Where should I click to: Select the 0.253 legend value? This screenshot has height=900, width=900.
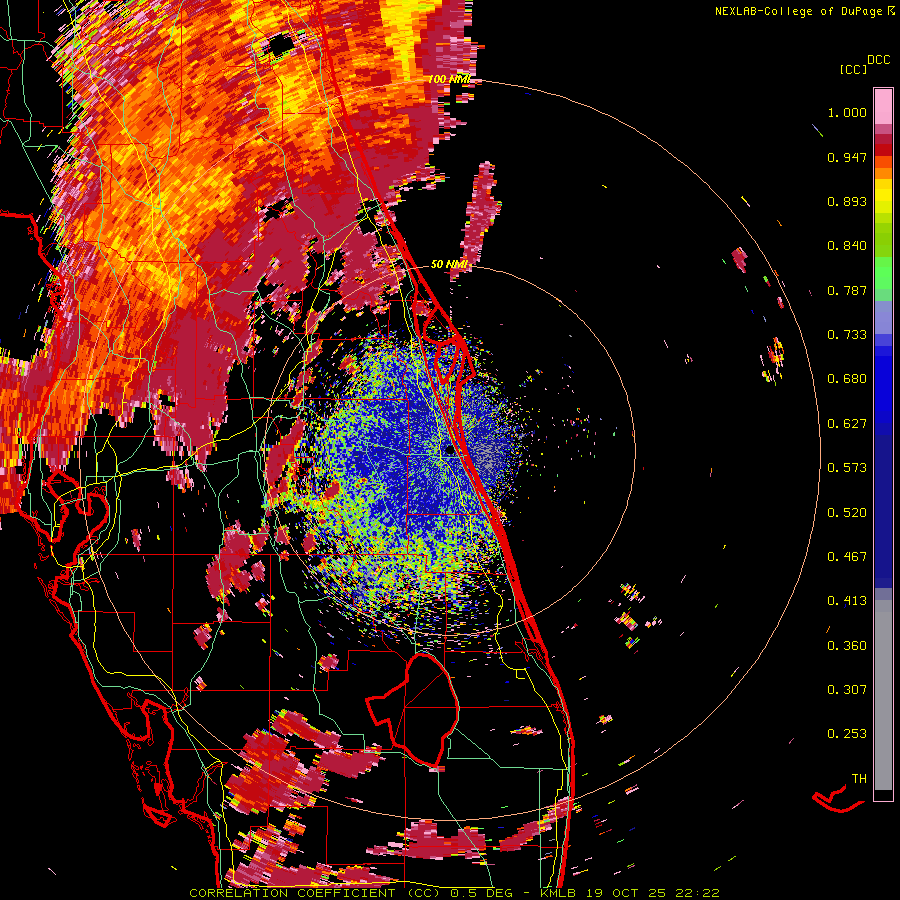(847, 734)
